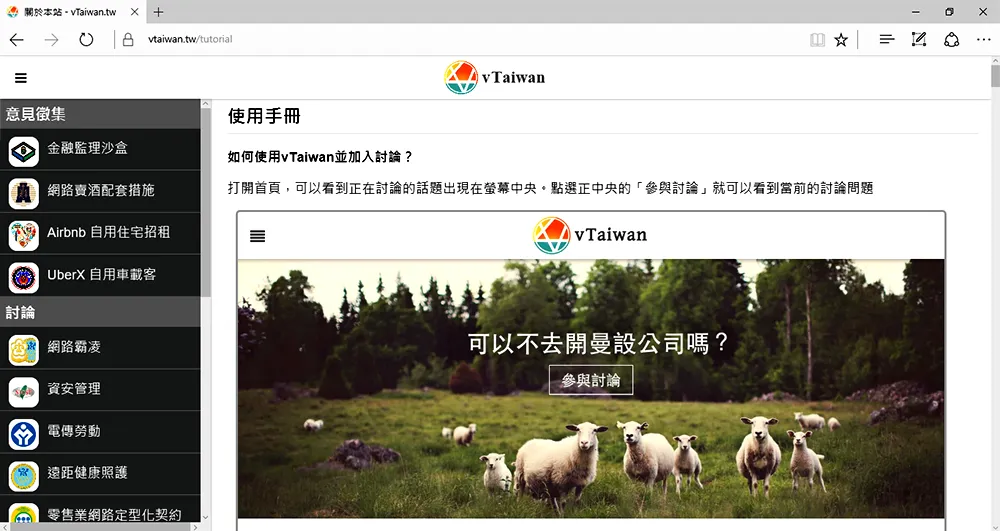The width and height of the screenshot is (1000, 531).
Task: Click the 參與討論 button on the sheep image
Action: (591, 380)
